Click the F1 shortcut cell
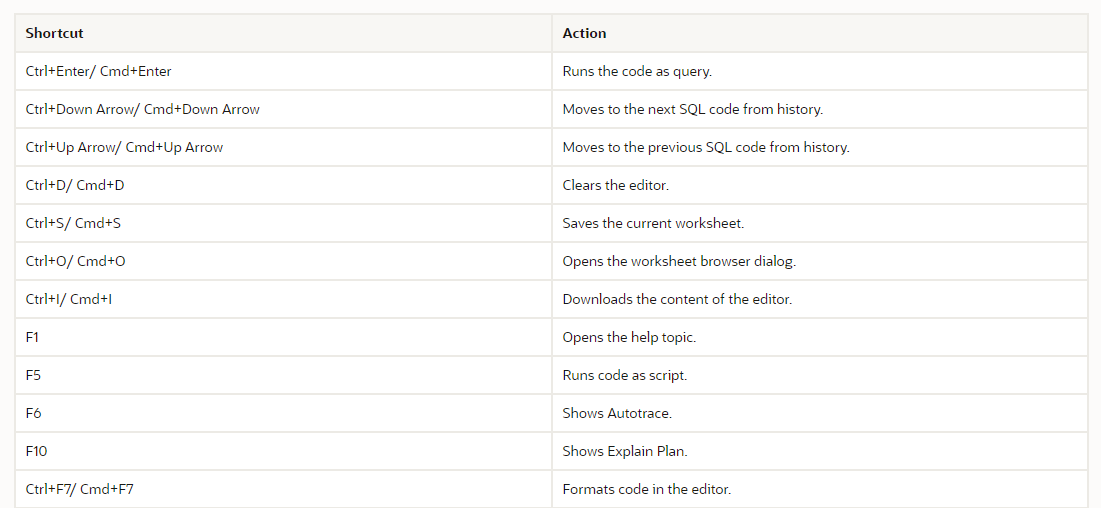 coord(283,337)
